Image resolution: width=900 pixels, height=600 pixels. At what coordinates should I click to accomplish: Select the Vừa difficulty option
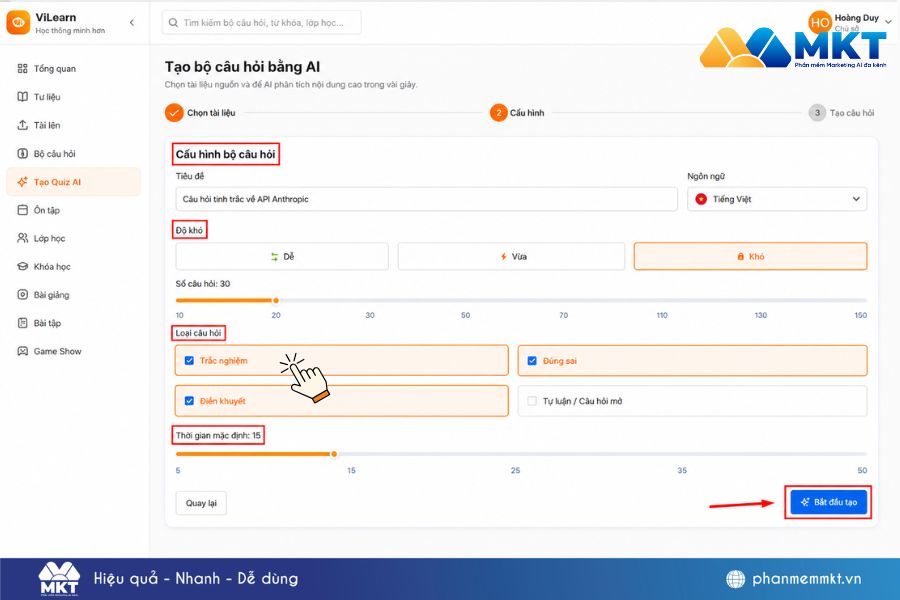(x=511, y=257)
